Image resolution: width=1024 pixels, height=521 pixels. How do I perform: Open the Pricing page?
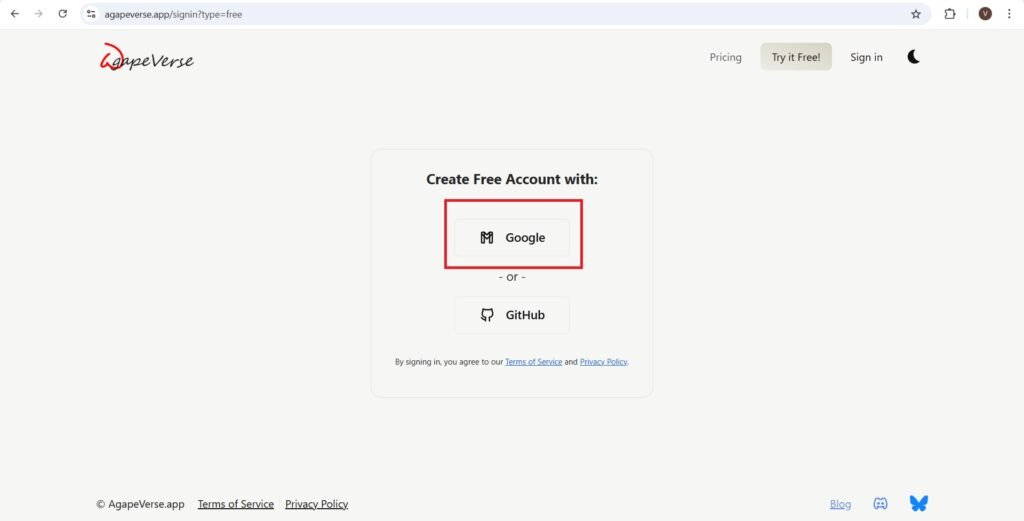coord(726,57)
